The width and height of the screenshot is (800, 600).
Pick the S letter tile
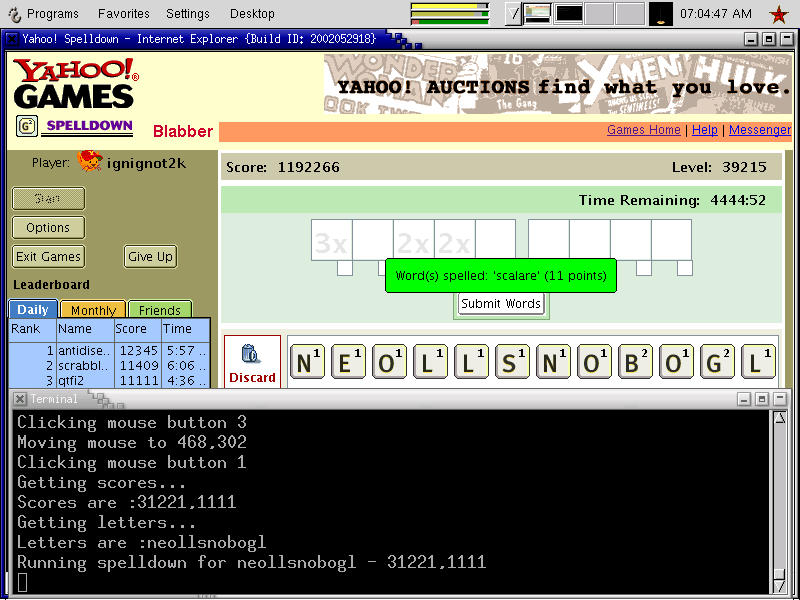tap(512, 361)
